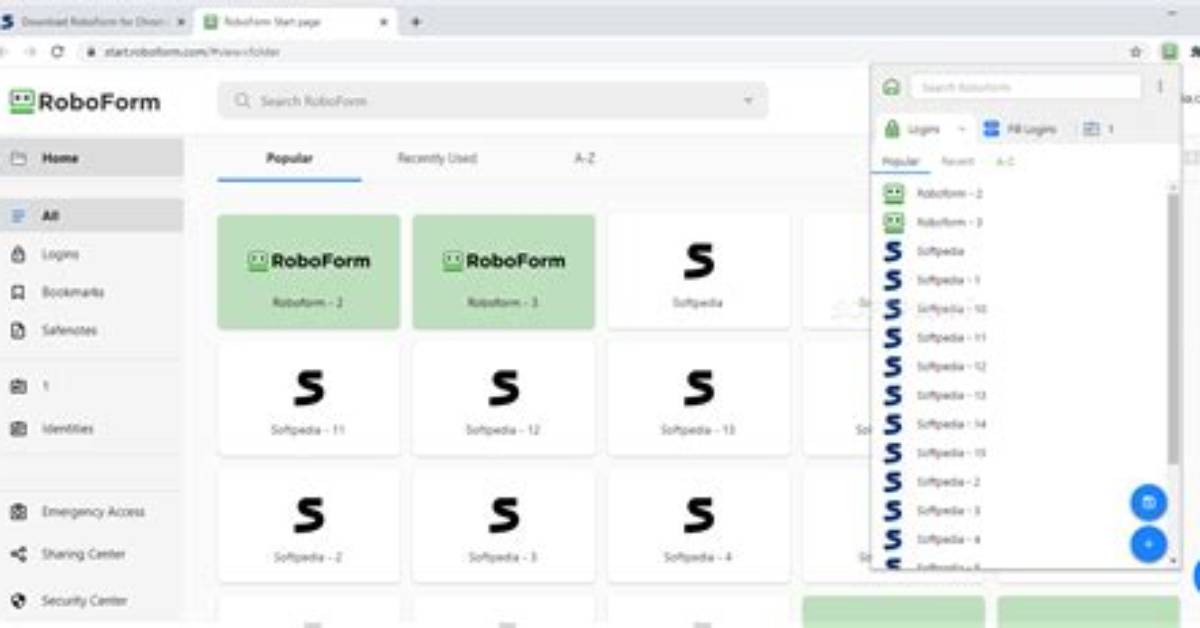Click the Roboform - 3 icon in the popup list

[x=893, y=222]
